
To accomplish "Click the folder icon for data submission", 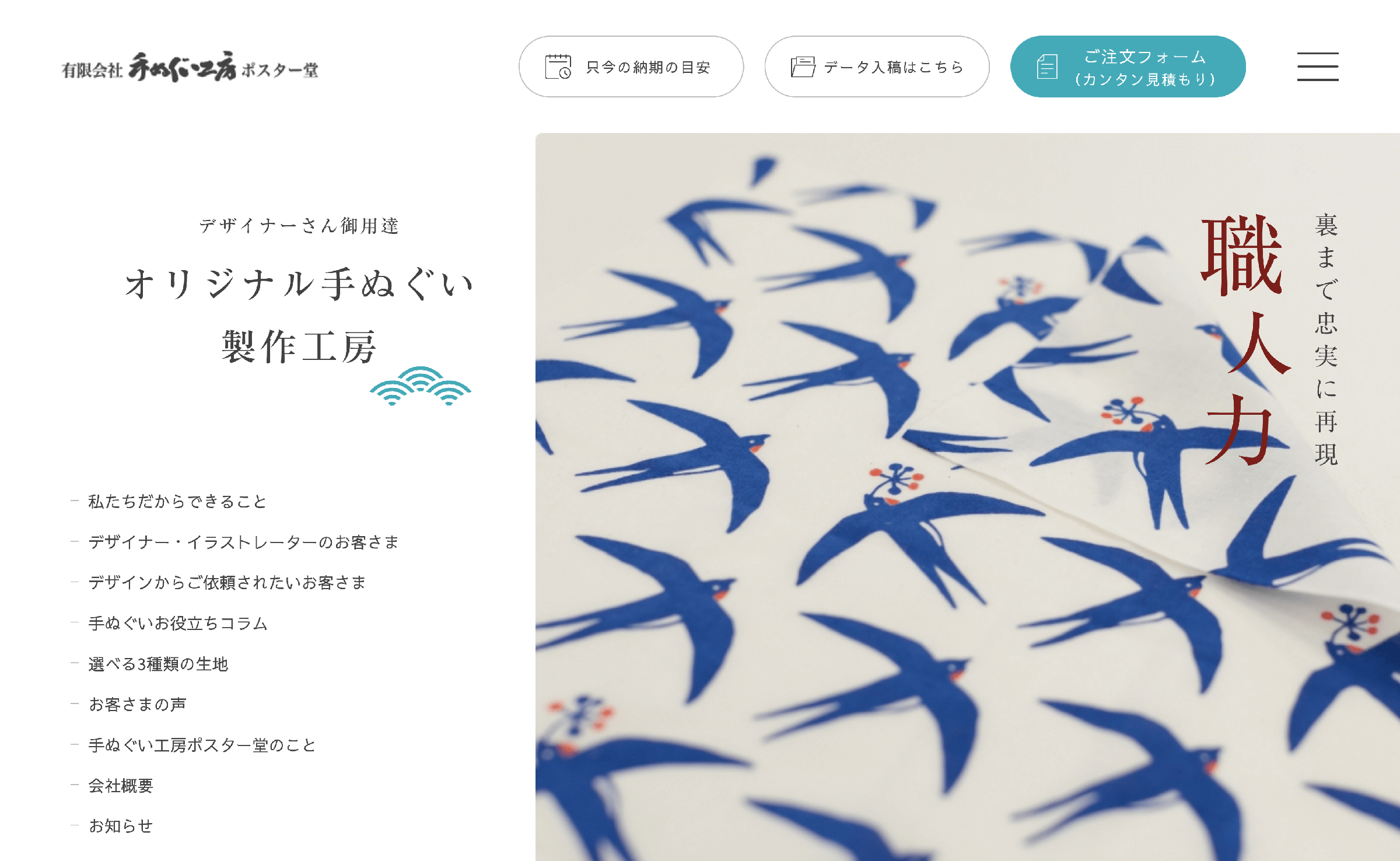I will pos(803,66).
